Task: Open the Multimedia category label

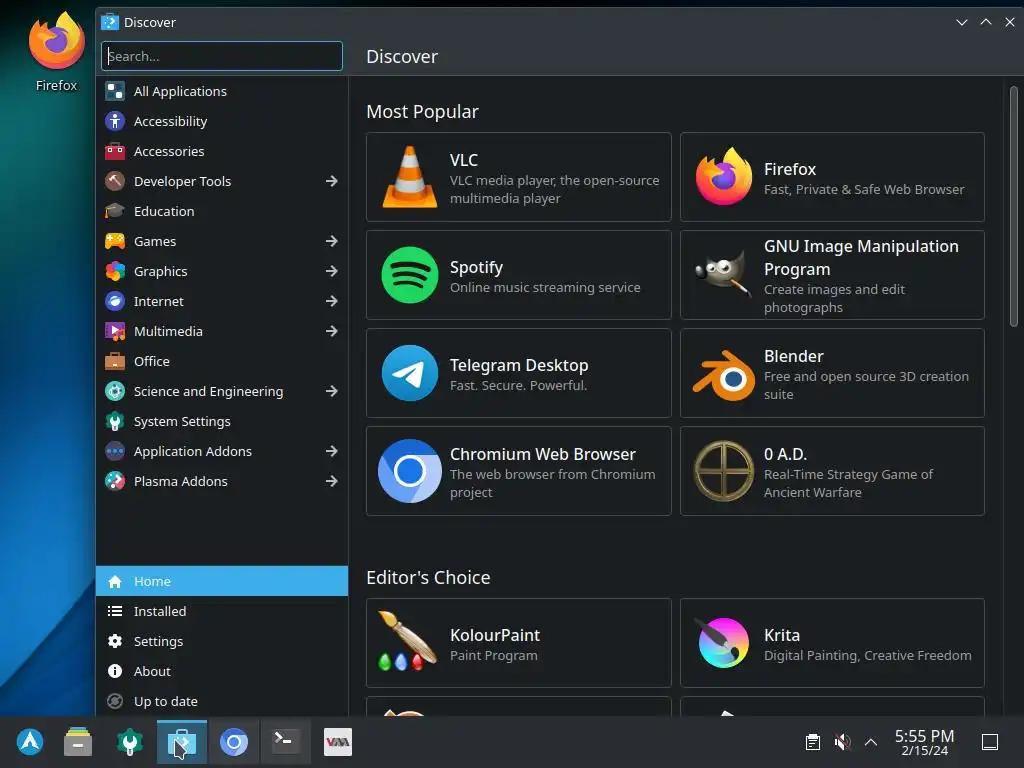Action: pyautogui.click(x=168, y=331)
